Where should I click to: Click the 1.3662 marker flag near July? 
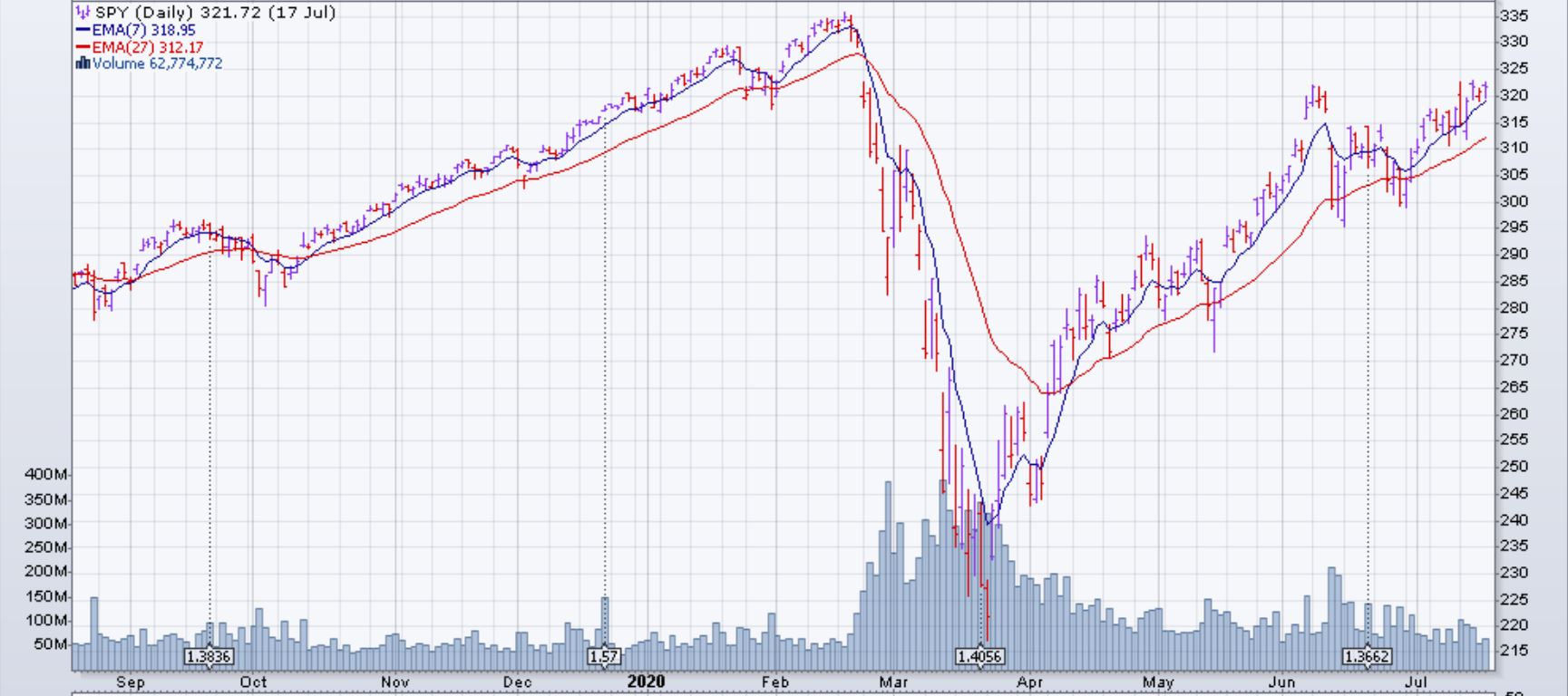coord(1368,656)
